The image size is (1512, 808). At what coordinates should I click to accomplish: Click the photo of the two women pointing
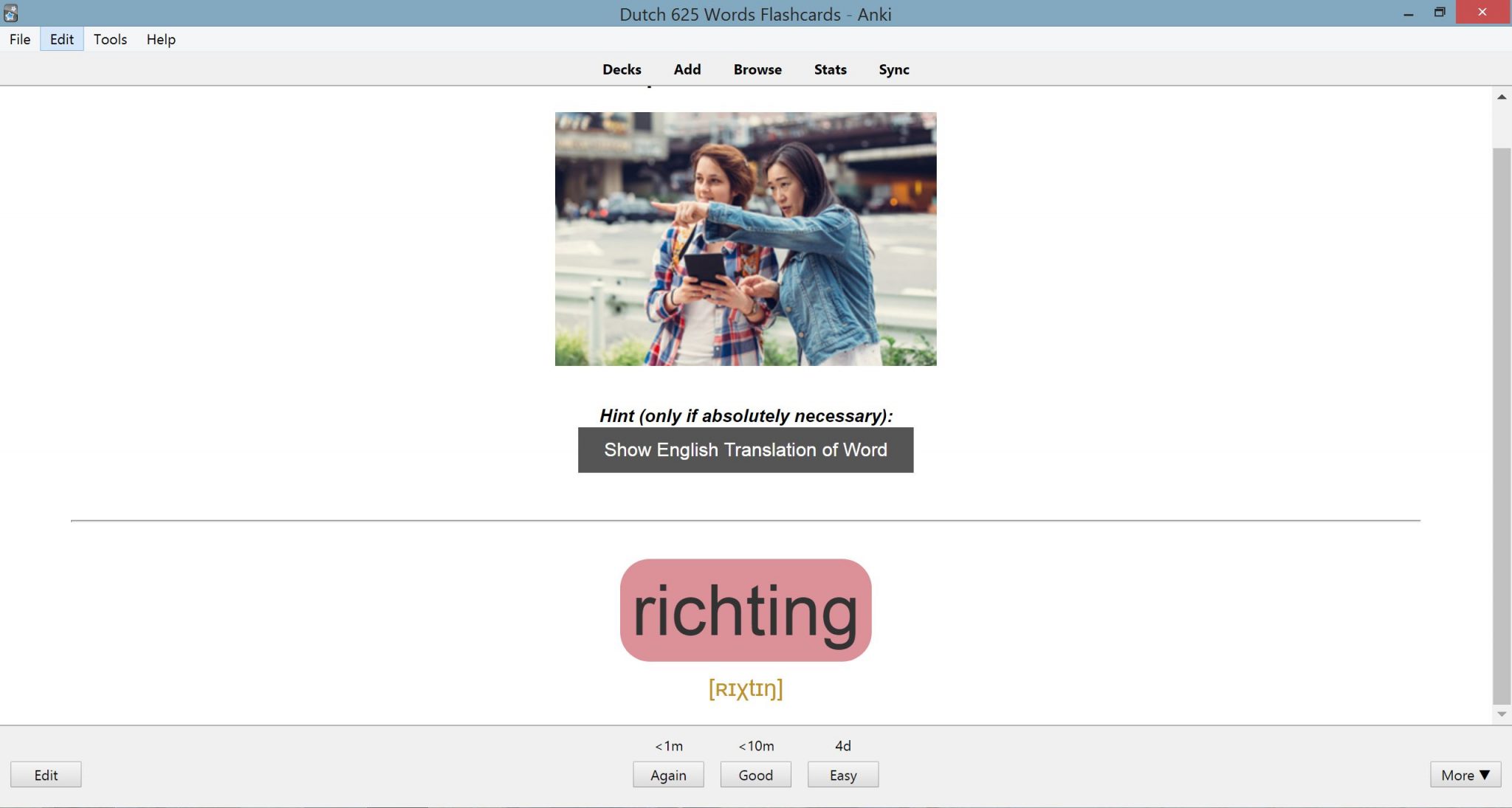(x=745, y=238)
